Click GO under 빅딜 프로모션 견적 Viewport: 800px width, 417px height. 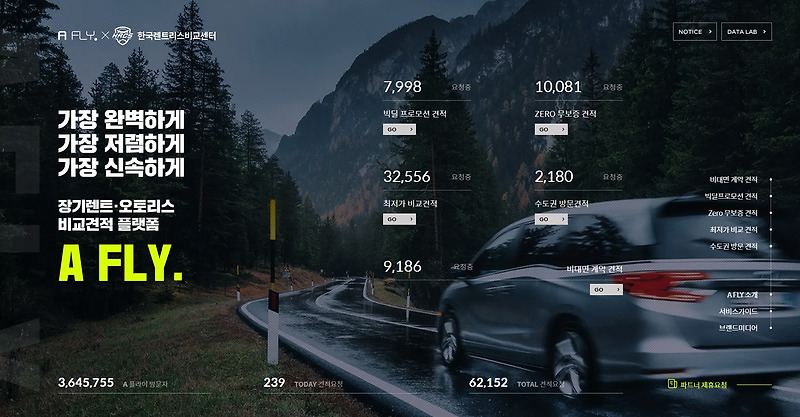point(399,130)
